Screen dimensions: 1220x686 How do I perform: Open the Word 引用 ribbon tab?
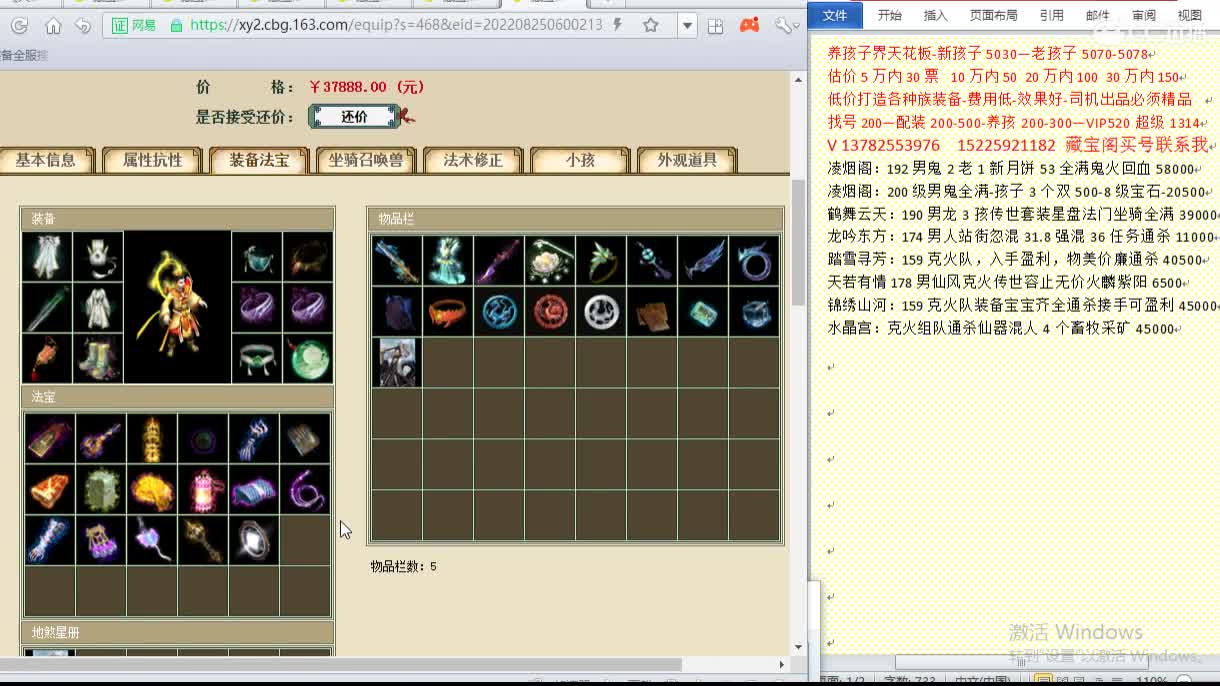coord(1051,15)
